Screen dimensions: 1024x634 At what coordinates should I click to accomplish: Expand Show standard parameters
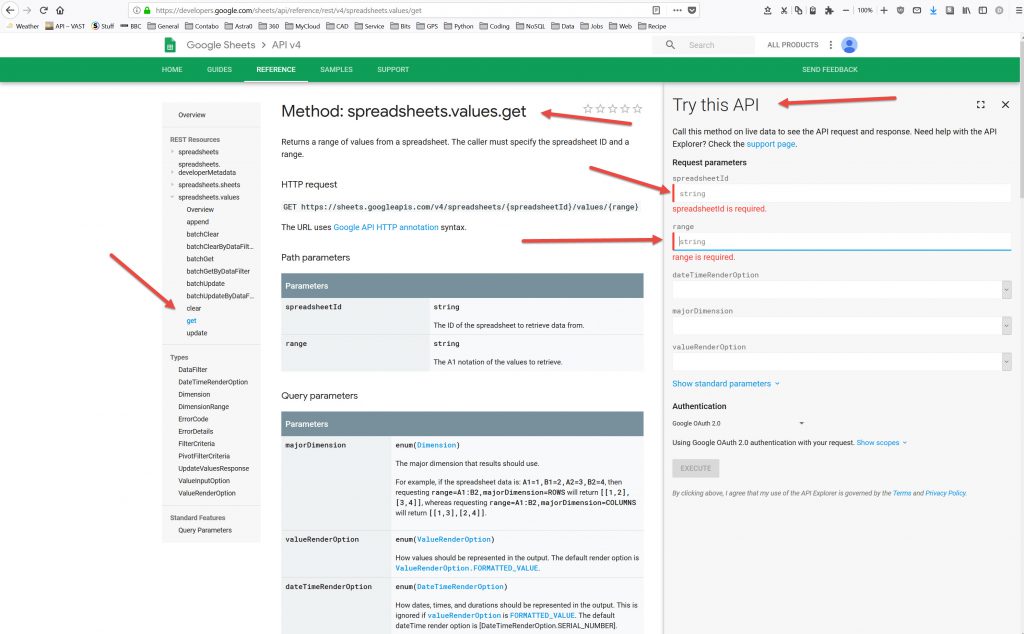click(725, 384)
